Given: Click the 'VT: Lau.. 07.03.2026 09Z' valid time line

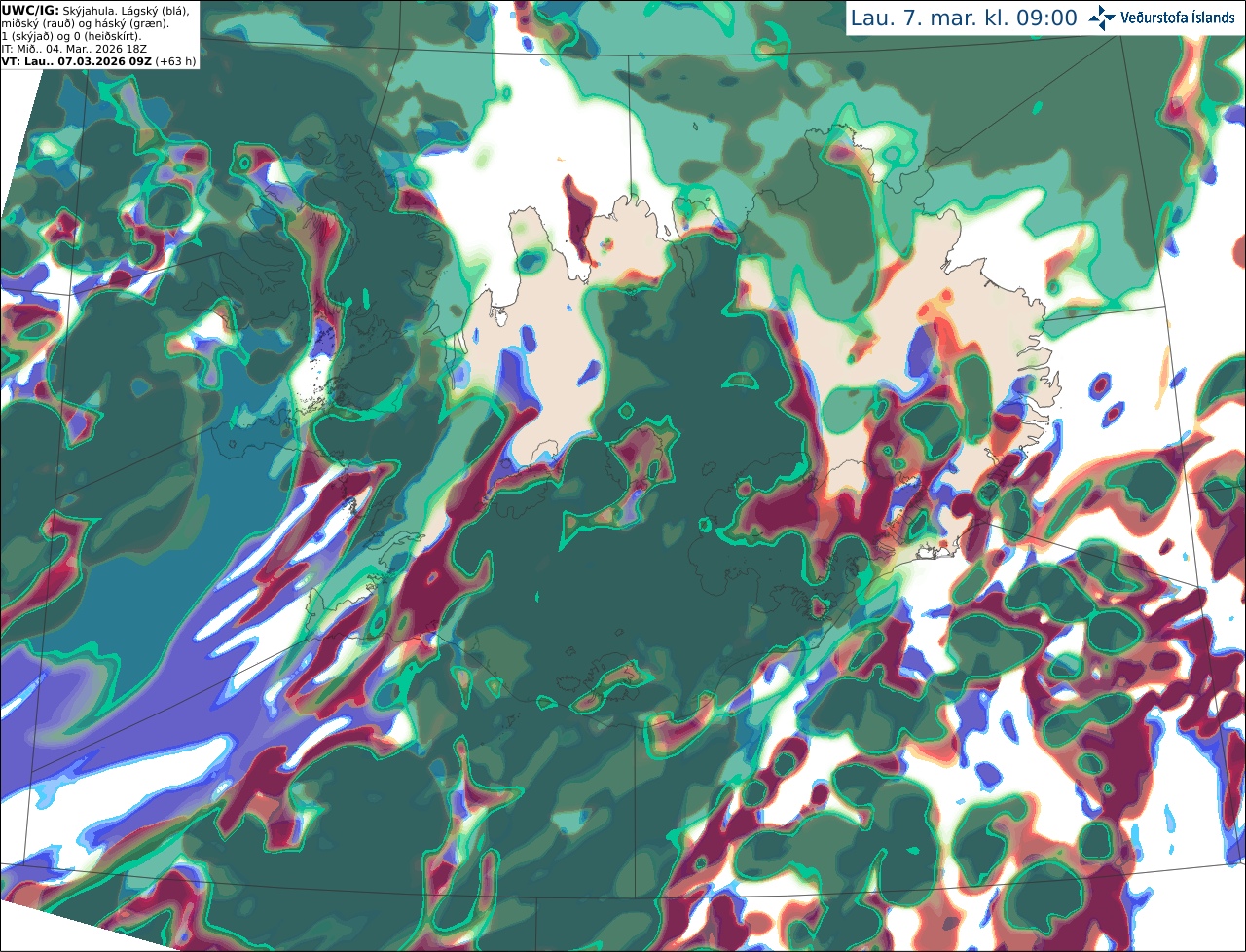Looking at the screenshot, I should [99, 60].
